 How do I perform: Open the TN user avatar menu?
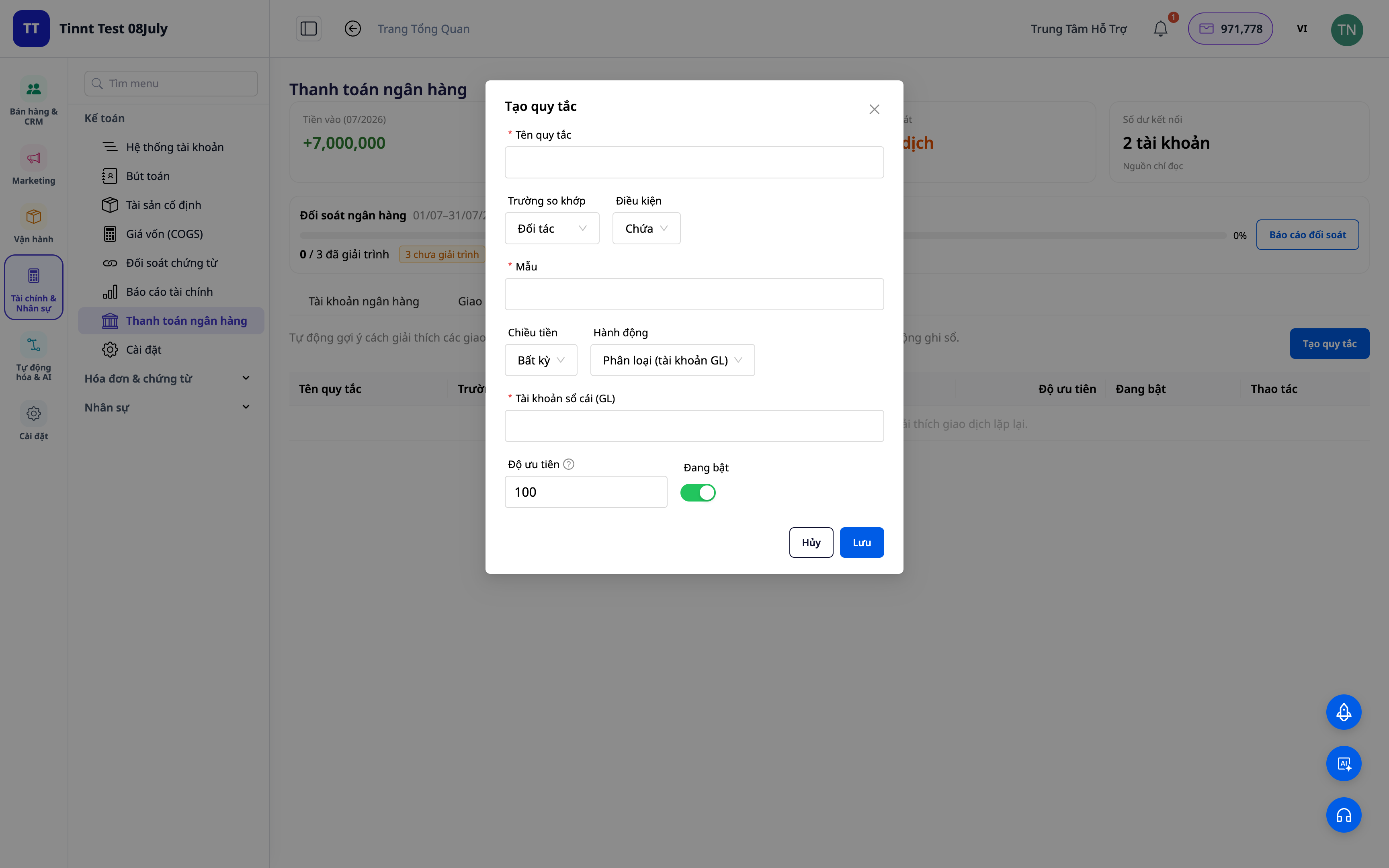(x=1346, y=29)
